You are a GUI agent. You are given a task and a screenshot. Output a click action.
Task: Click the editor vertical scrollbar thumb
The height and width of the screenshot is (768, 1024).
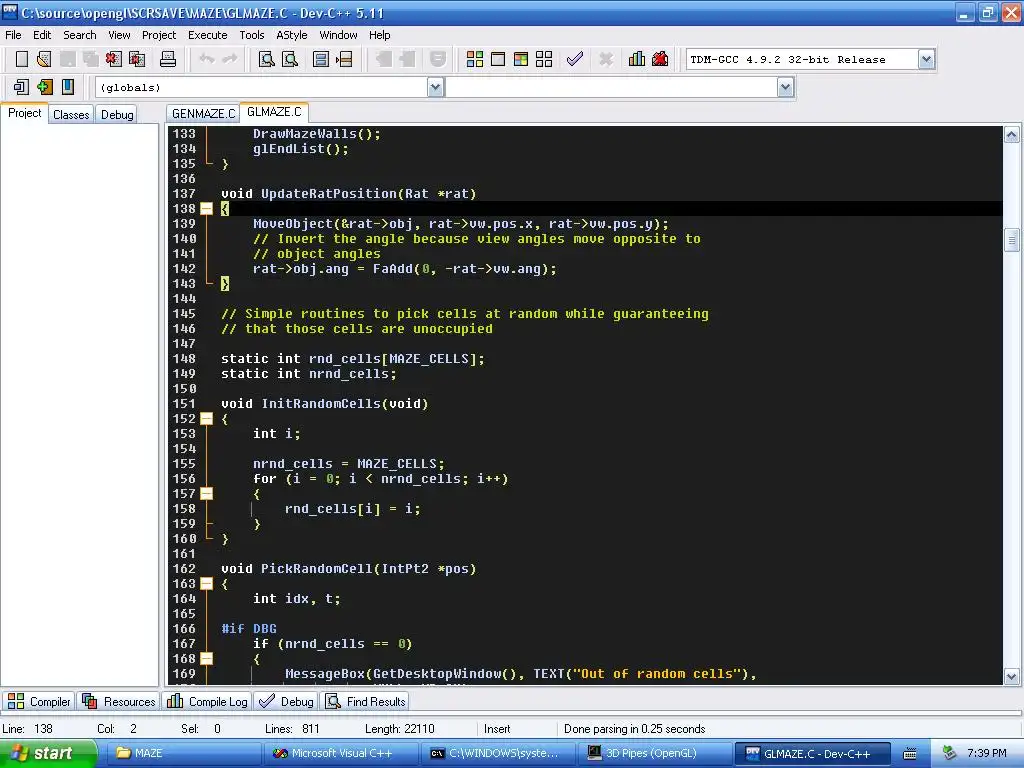[1012, 240]
